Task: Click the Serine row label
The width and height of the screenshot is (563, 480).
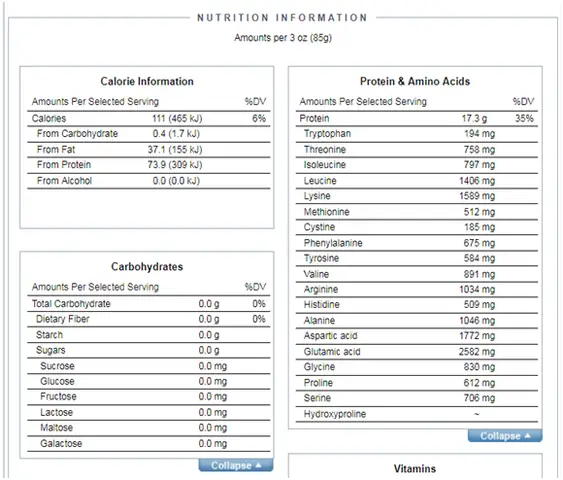Action: coord(317,398)
